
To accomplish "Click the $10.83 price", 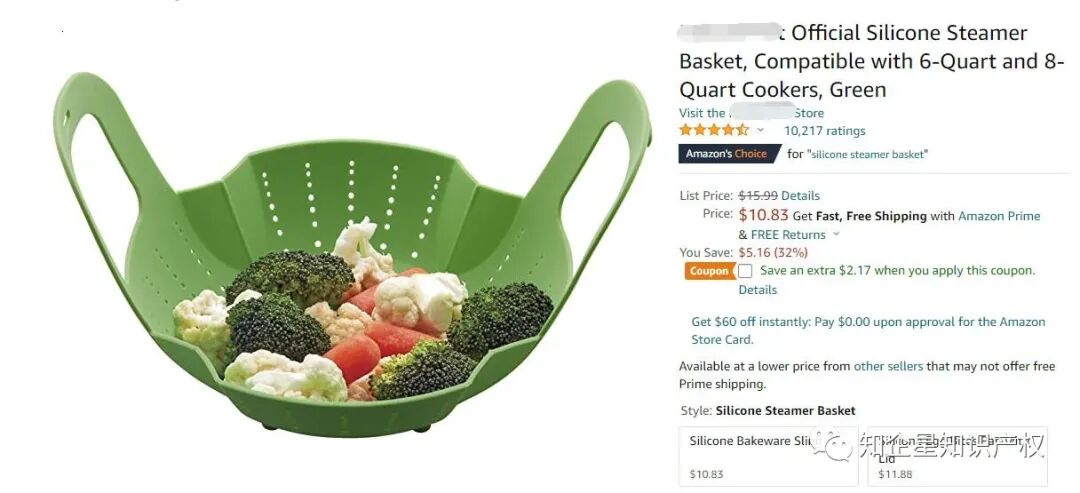I will coord(763,215).
